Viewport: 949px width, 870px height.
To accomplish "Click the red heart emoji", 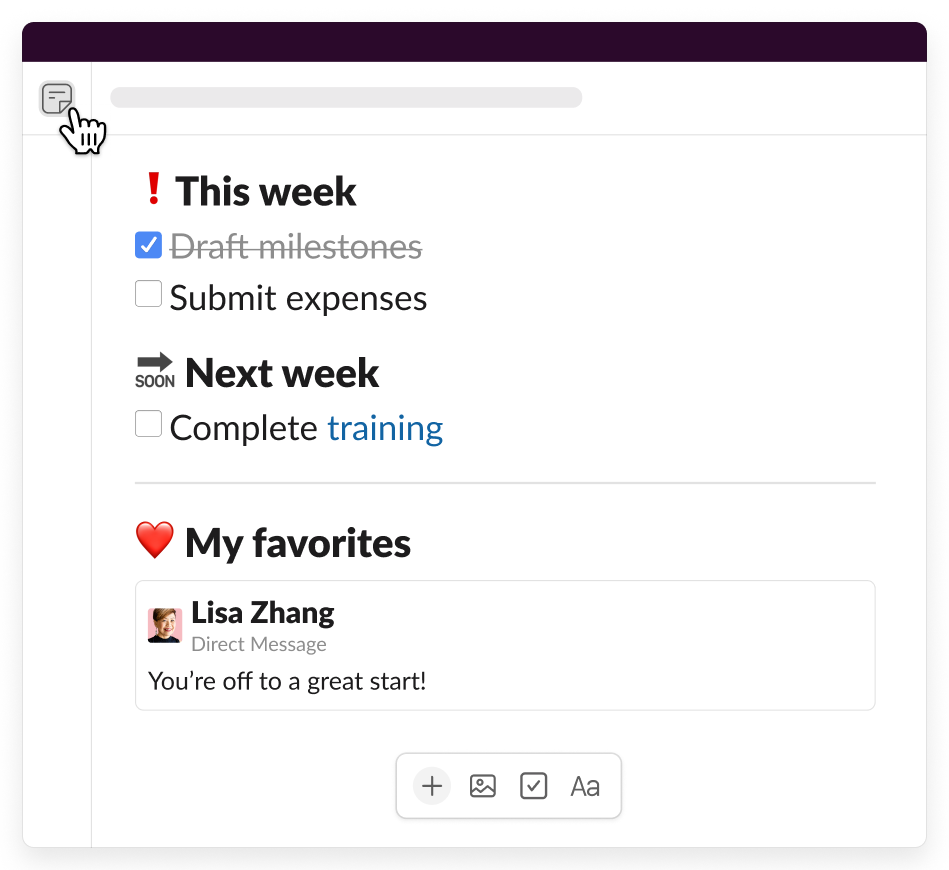I will pyautogui.click(x=155, y=541).
